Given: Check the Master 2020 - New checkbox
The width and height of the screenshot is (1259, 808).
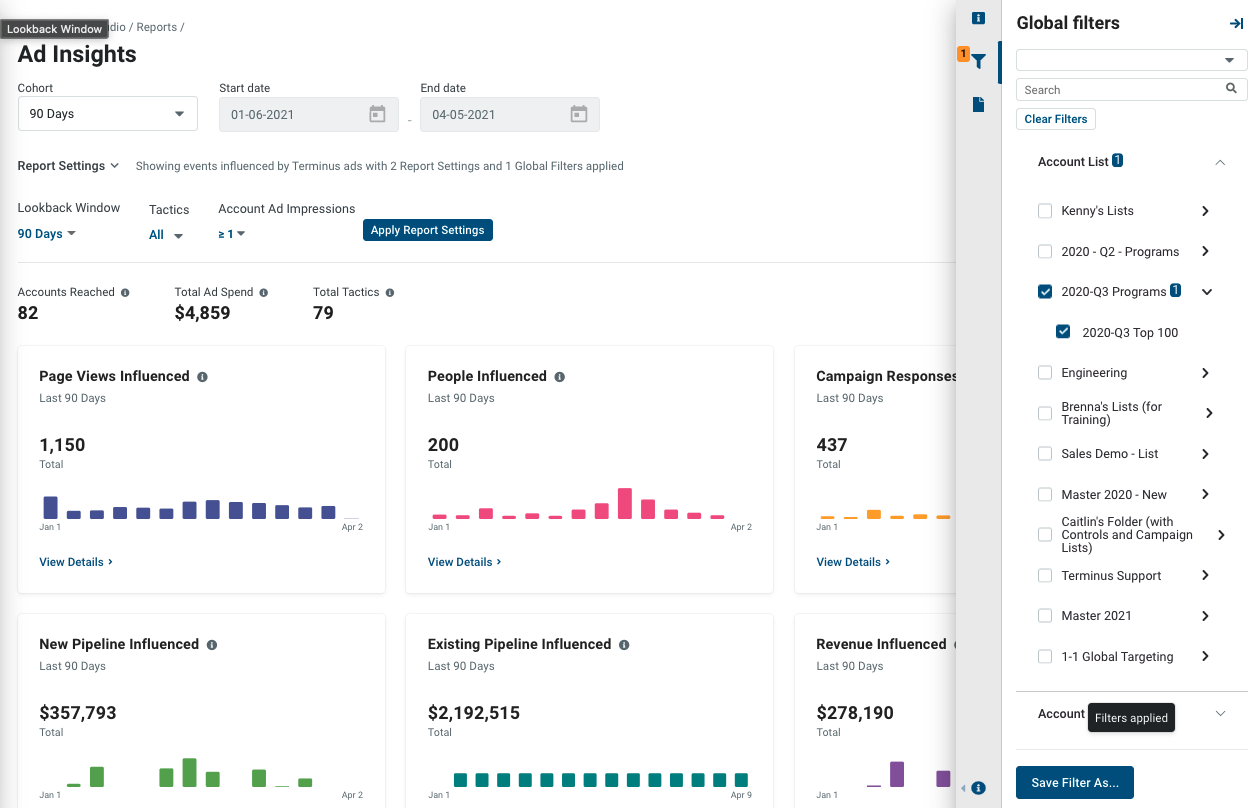Looking at the screenshot, I should [x=1045, y=495].
